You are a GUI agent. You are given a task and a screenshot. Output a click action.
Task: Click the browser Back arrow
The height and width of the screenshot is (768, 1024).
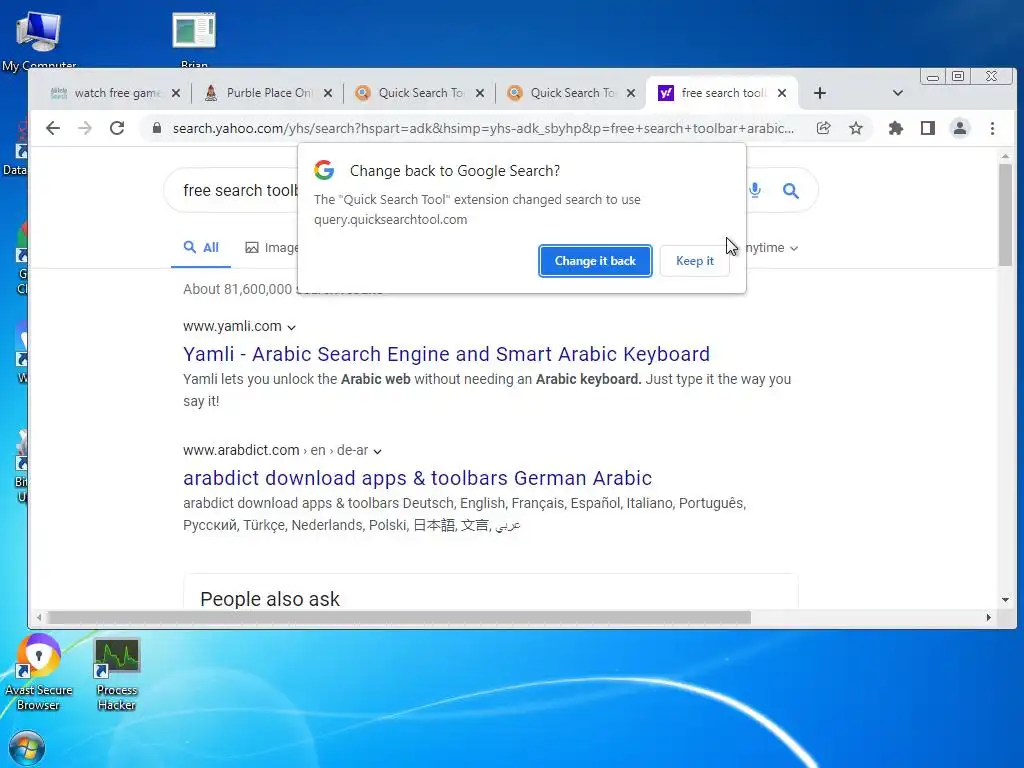click(x=53, y=128)
